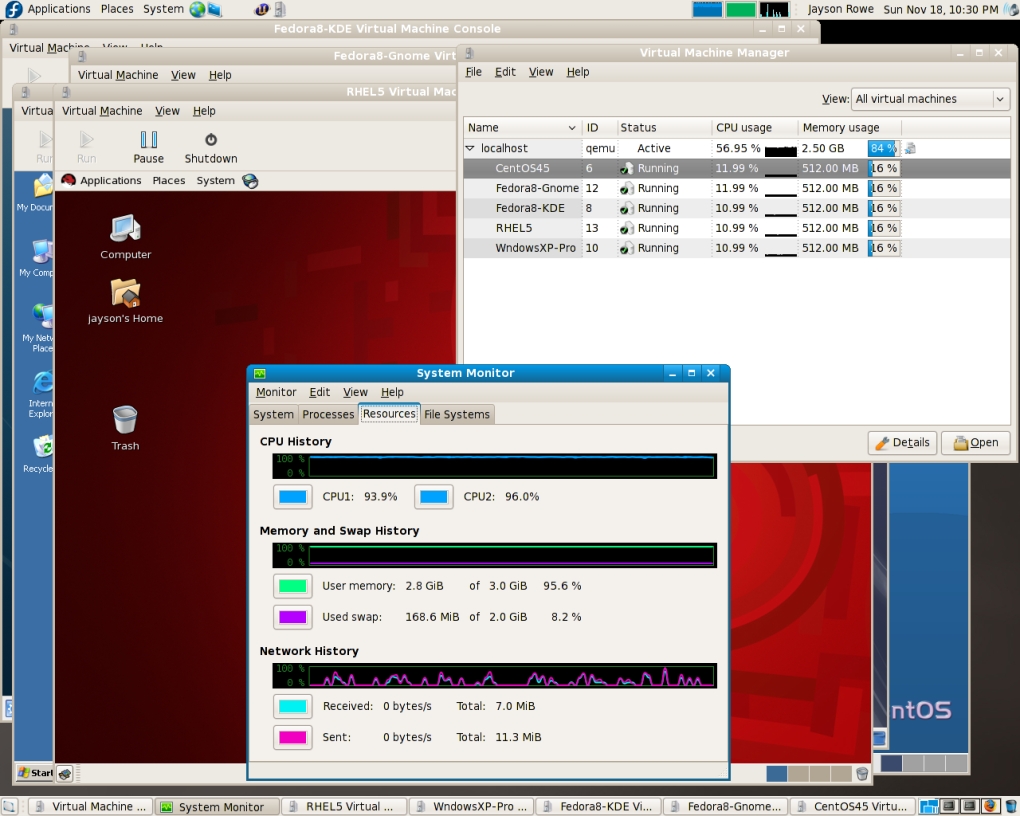1020x816 pixels.
Task: Click the Open button in Virtual Machine Manager
Action: [976, 443]
